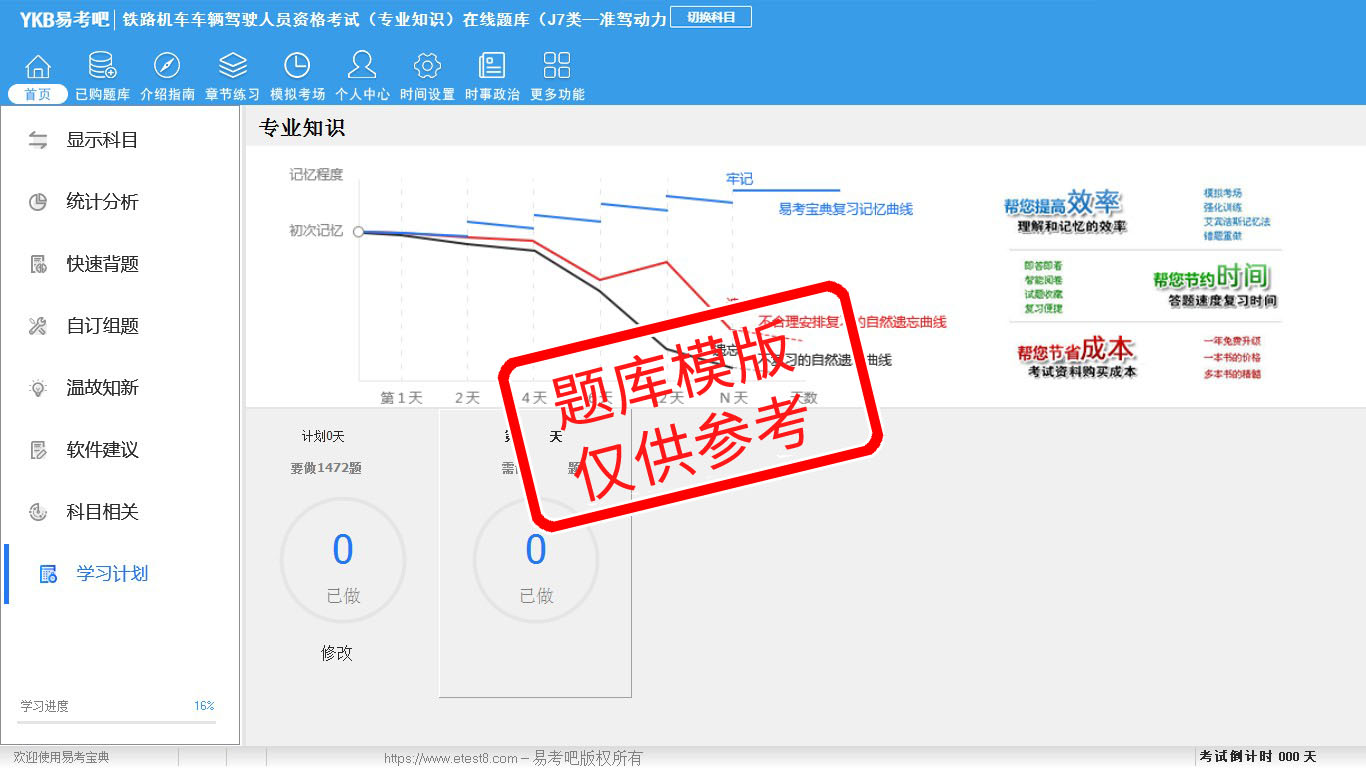Open 自订组题 sidebar item
Image resolution: width=1366 pixels, height=768 pixels.
click(x=102, y=326)
